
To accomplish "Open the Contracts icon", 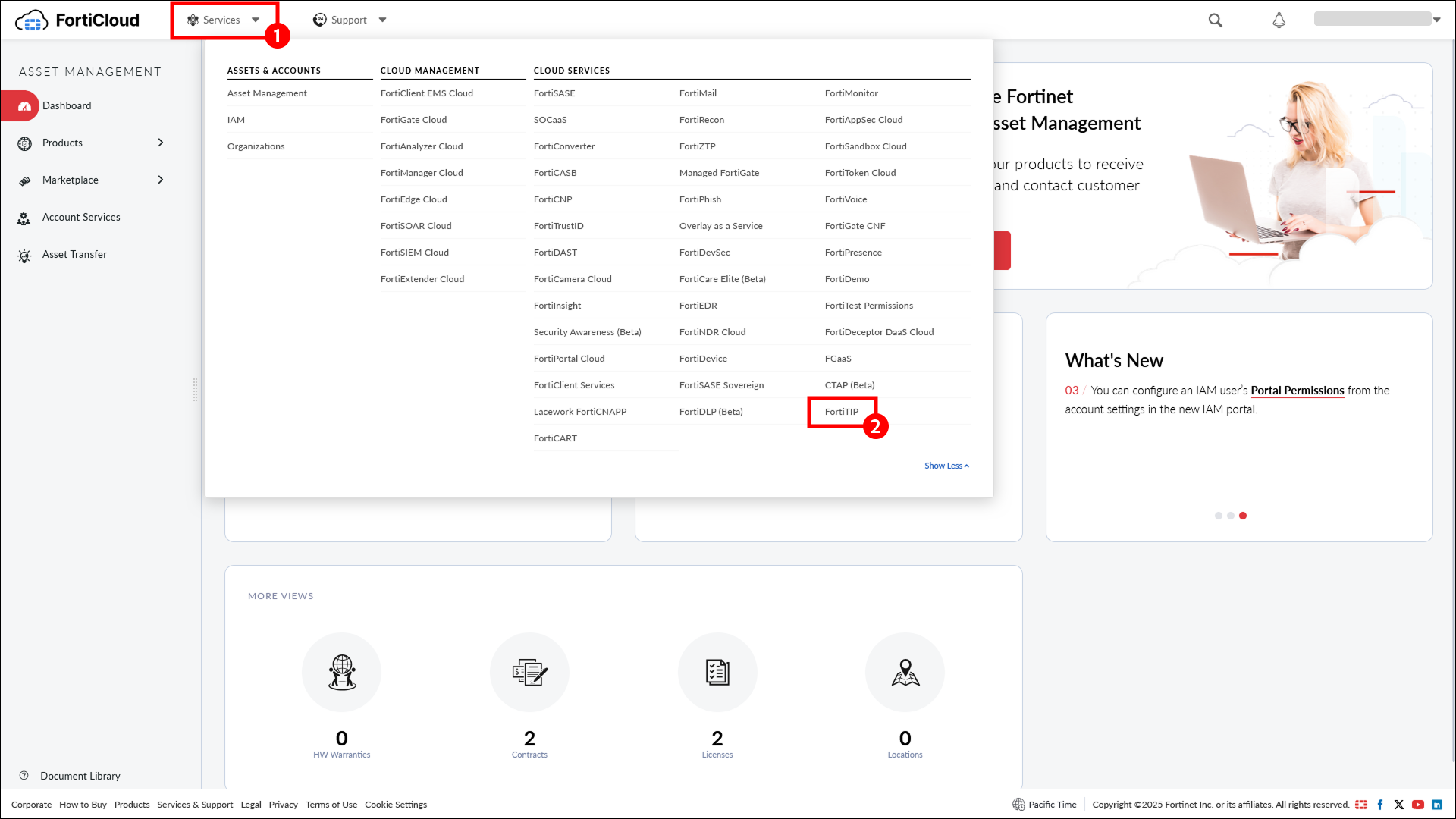I will pos(529,672).
